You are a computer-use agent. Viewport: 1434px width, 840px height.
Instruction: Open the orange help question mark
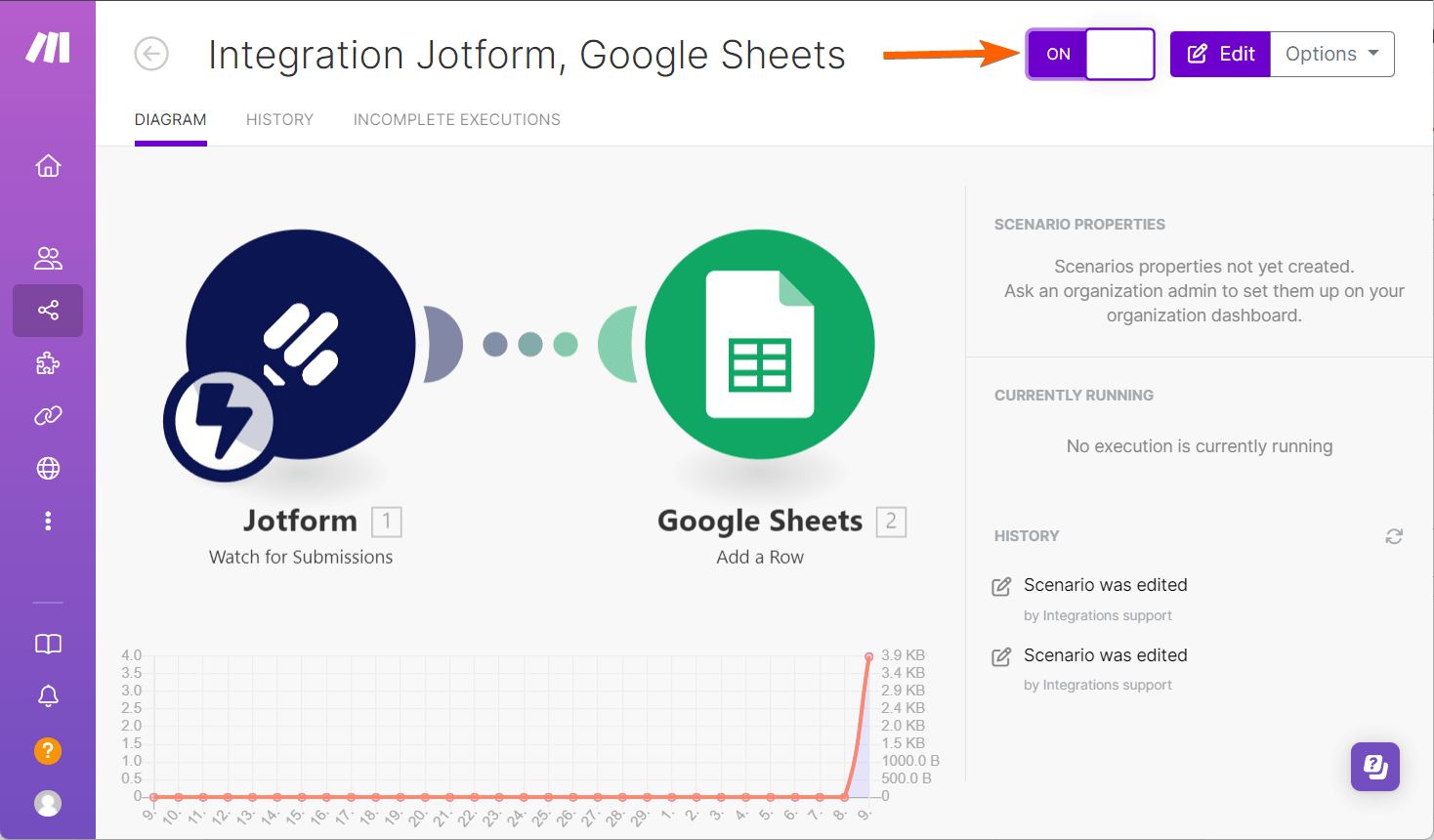point(48,750)
